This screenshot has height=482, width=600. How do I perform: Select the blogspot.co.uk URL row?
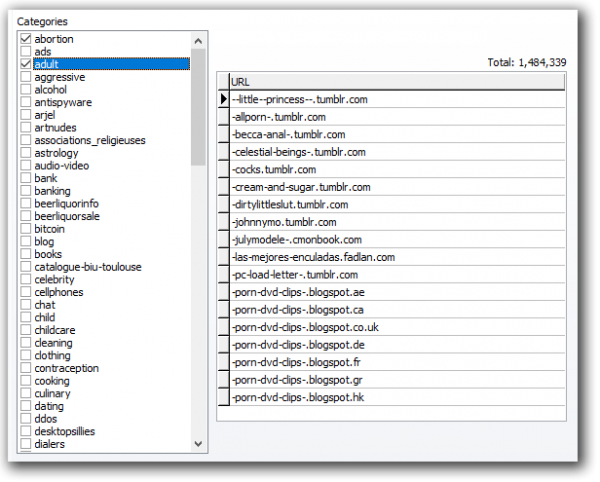pos(397,327)
